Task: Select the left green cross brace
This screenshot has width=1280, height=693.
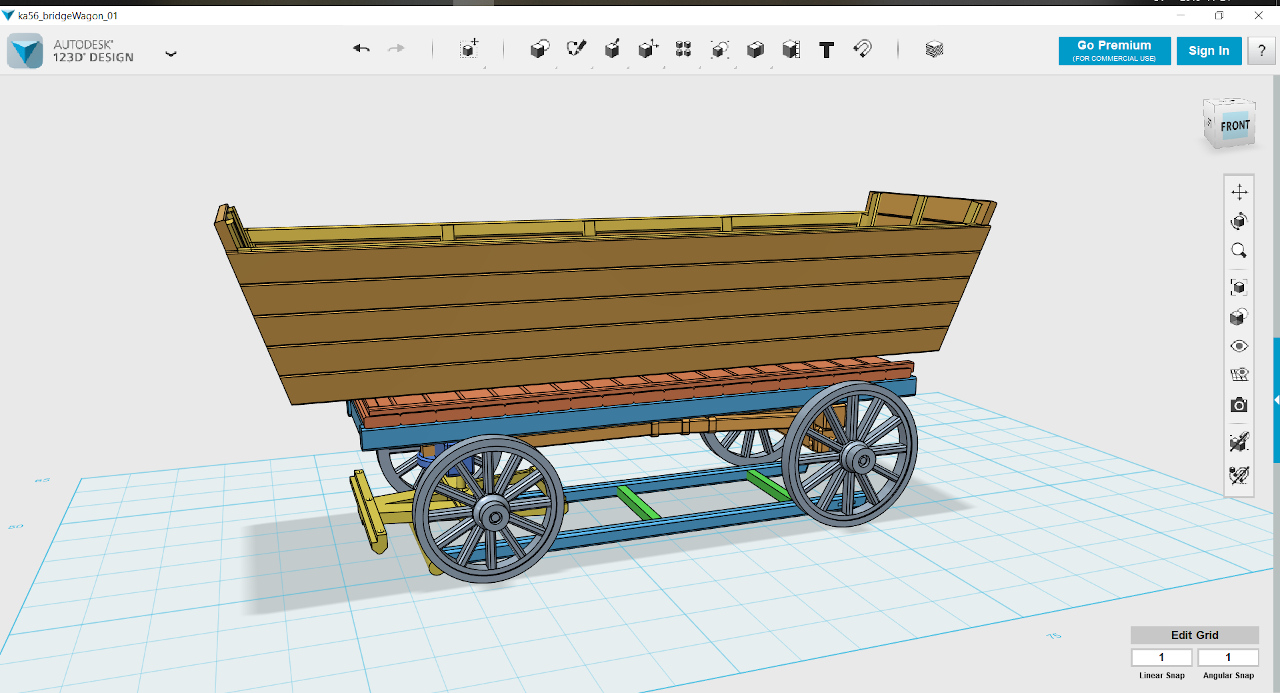Action: (x=637, y=501)
